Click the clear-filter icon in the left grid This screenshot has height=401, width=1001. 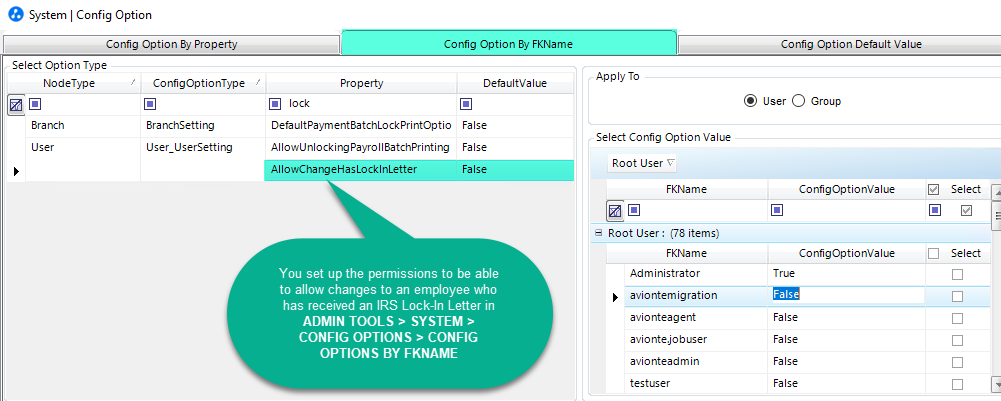16,104
